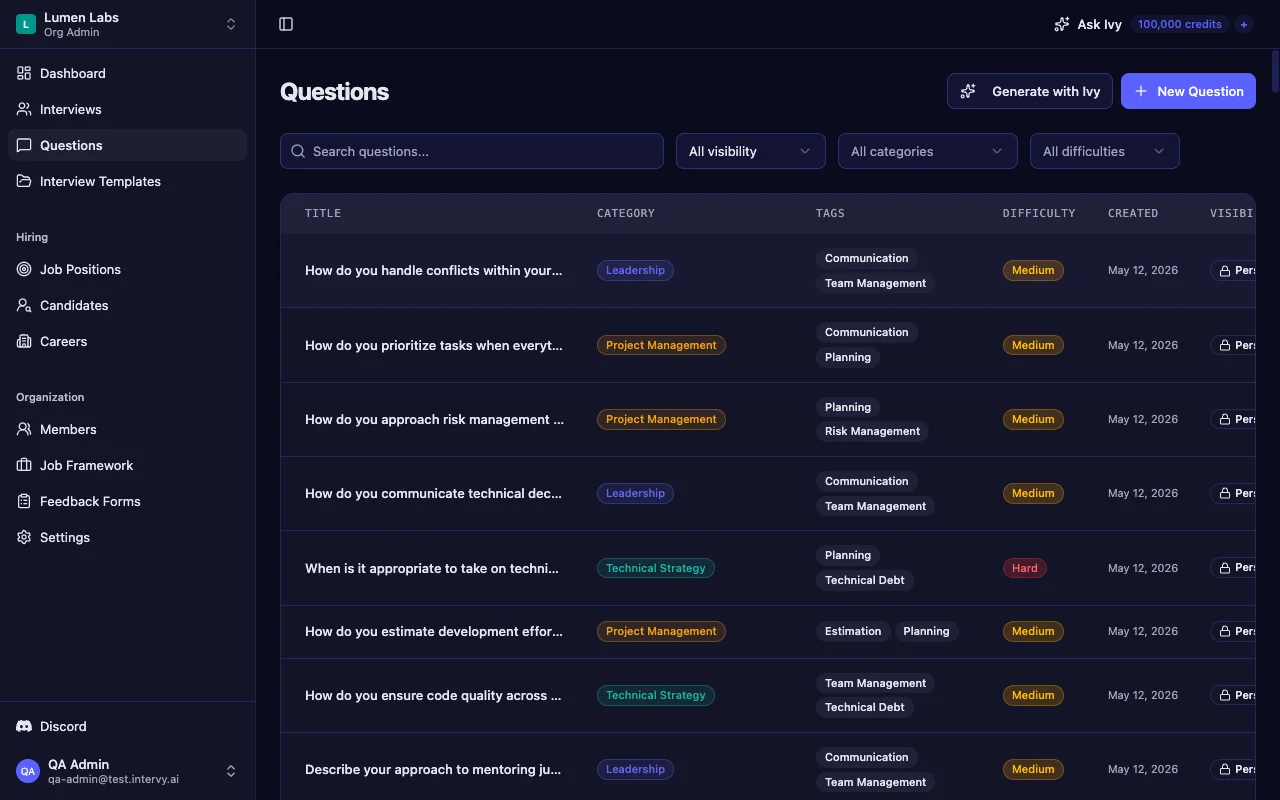Click the Members people icon

pyautogui.click(x=24, y=429)
